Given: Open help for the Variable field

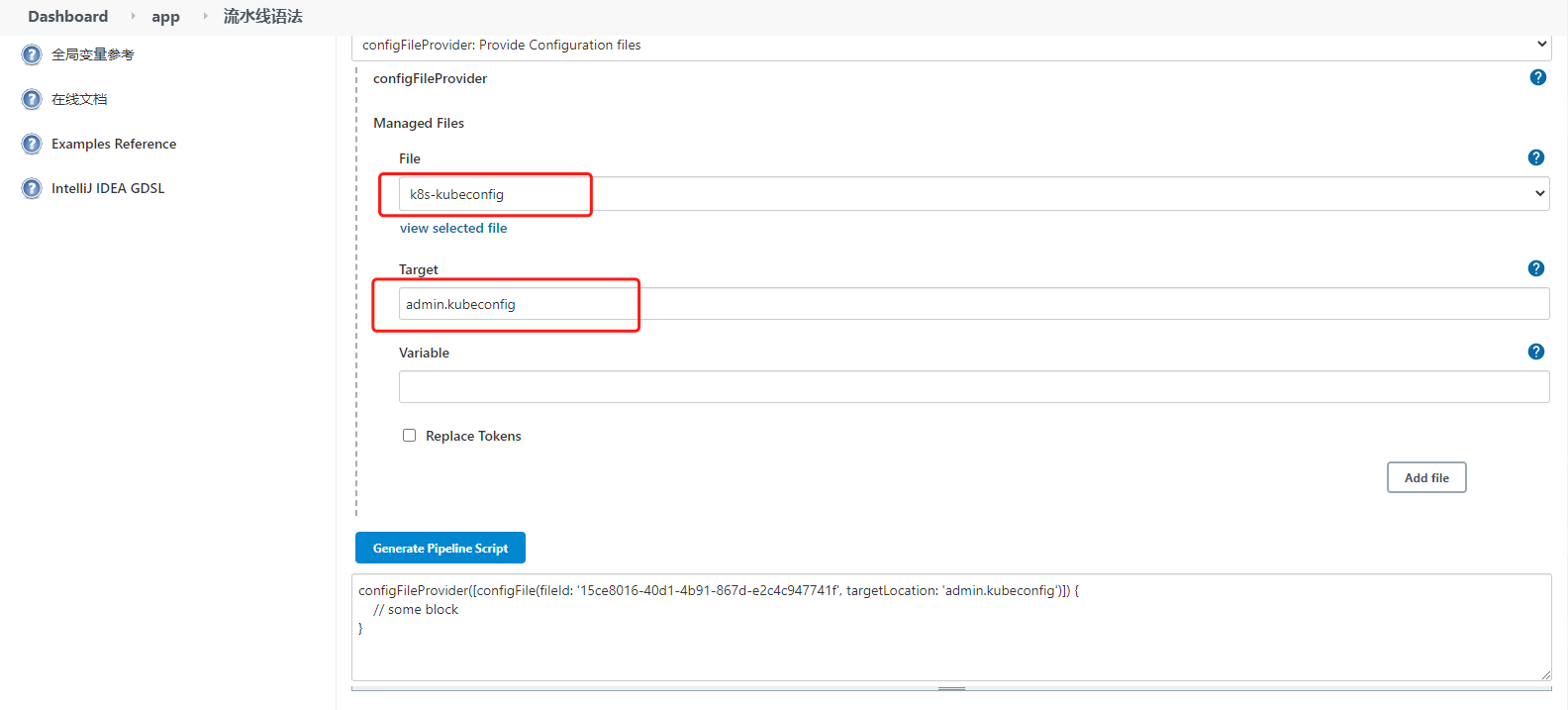Looking at the screenshot, I should tap(1535, 352).
